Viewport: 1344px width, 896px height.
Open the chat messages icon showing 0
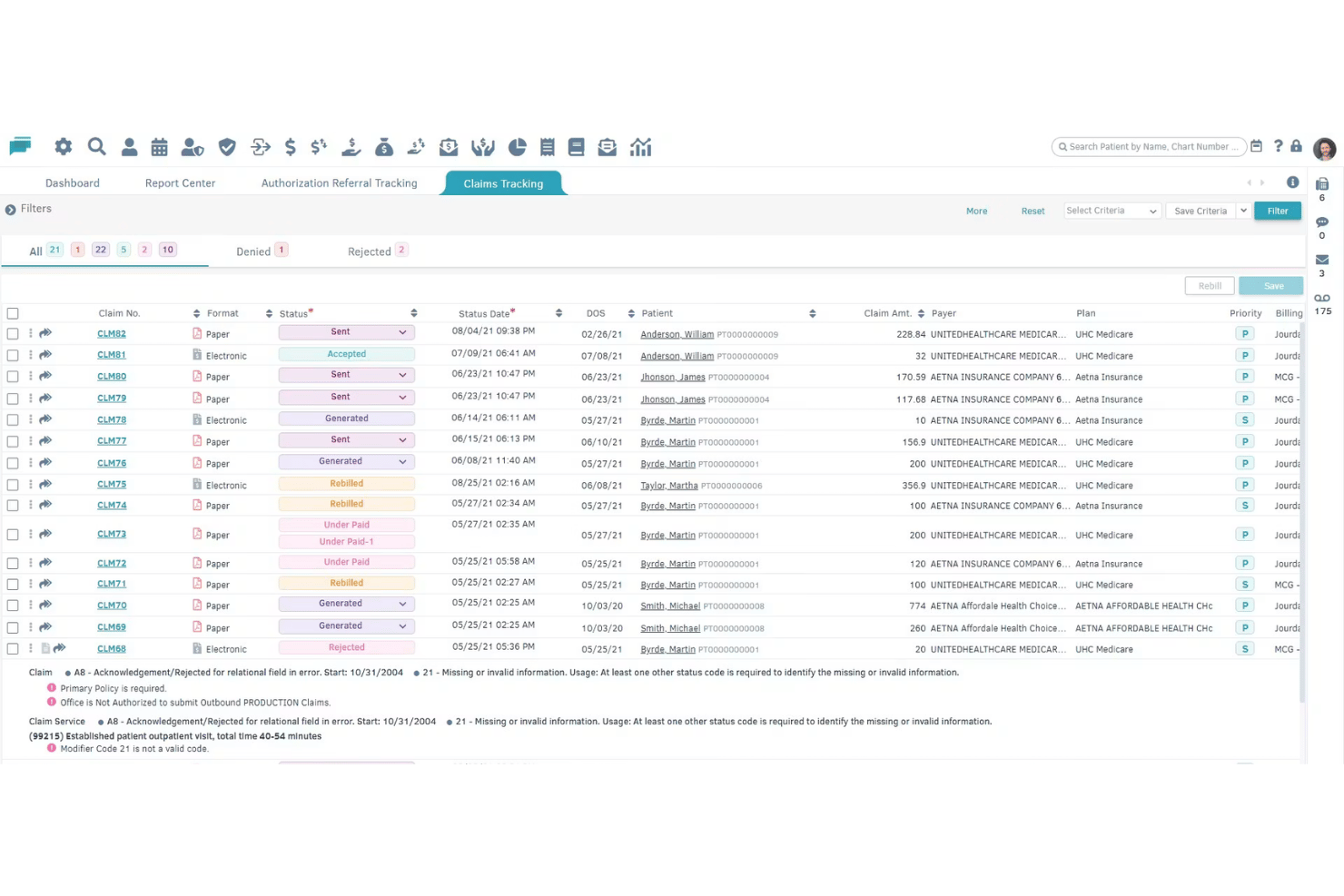1322,222
